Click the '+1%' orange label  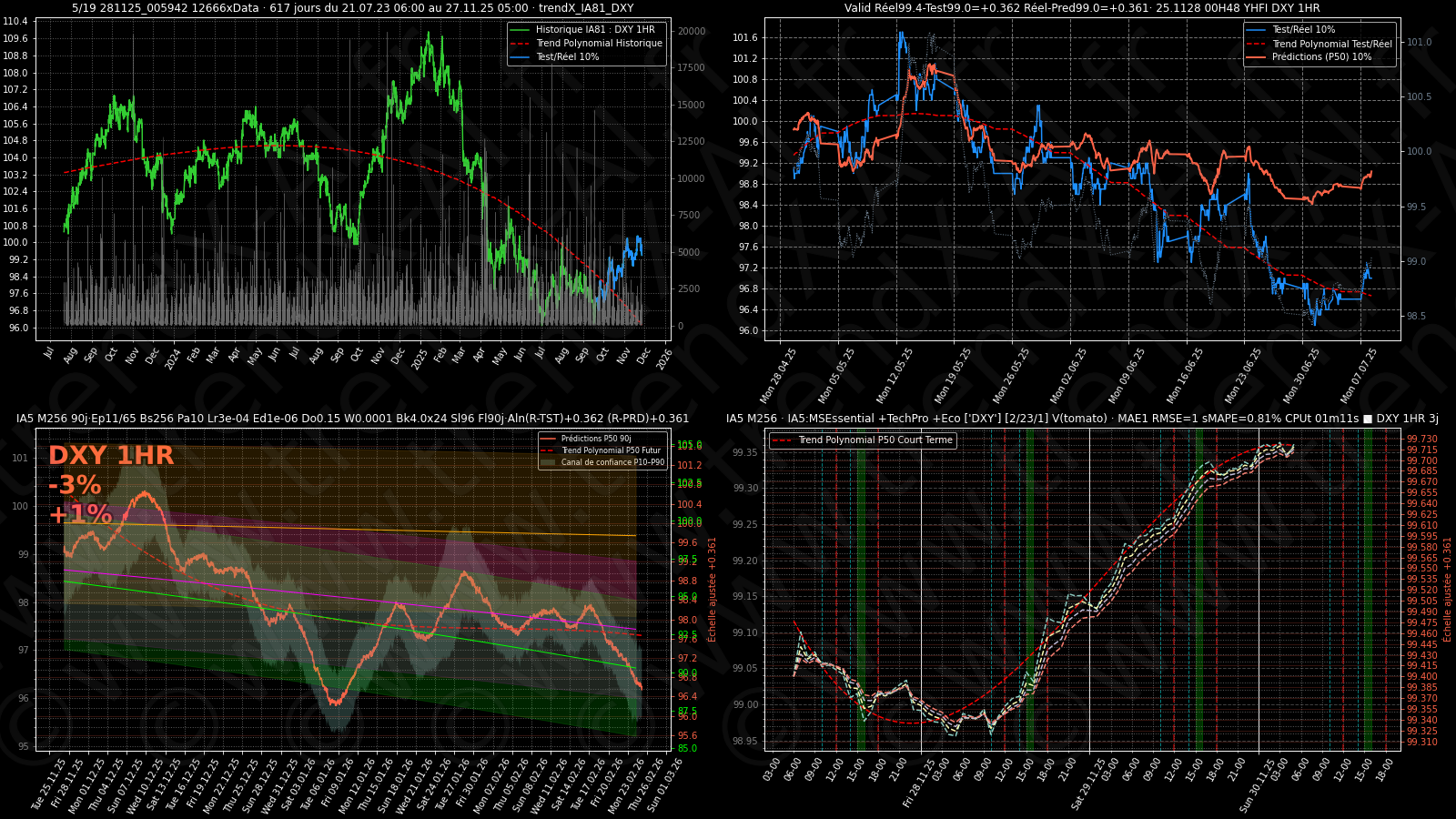[x=80, y=514]
